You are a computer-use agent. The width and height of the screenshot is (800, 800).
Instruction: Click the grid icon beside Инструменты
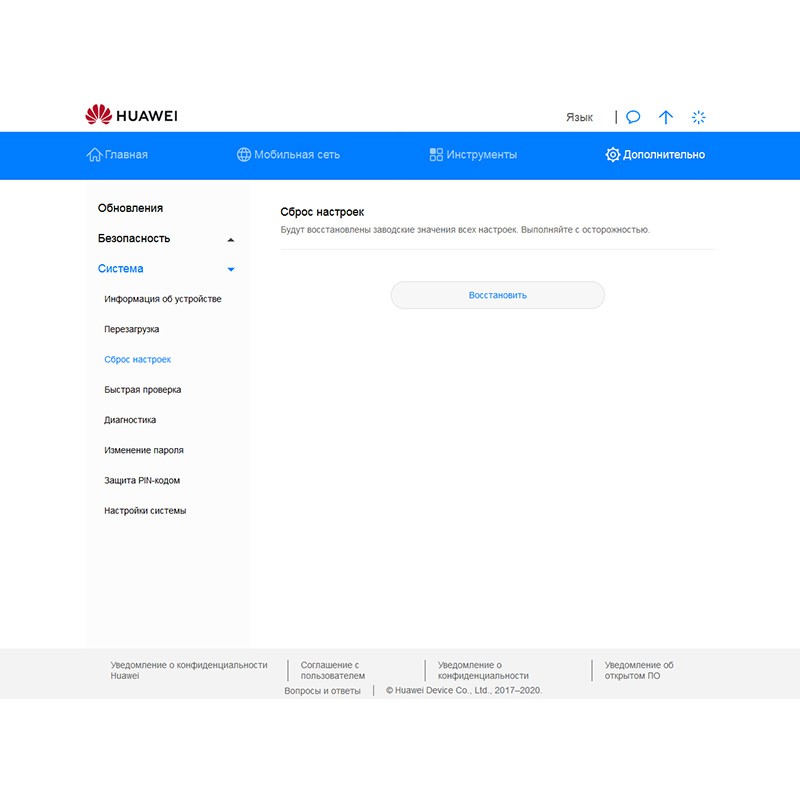pos(436,155)
